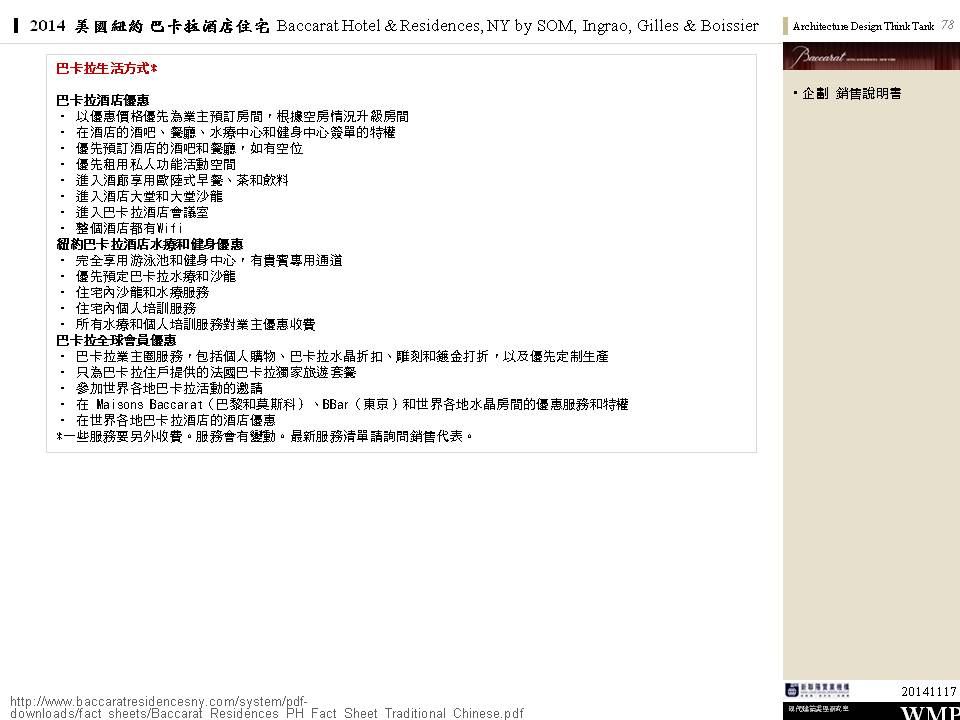Click the Maisons Baccarat bullet line
Viewport: 960px width, 720px height.
(x=350, y=404)
